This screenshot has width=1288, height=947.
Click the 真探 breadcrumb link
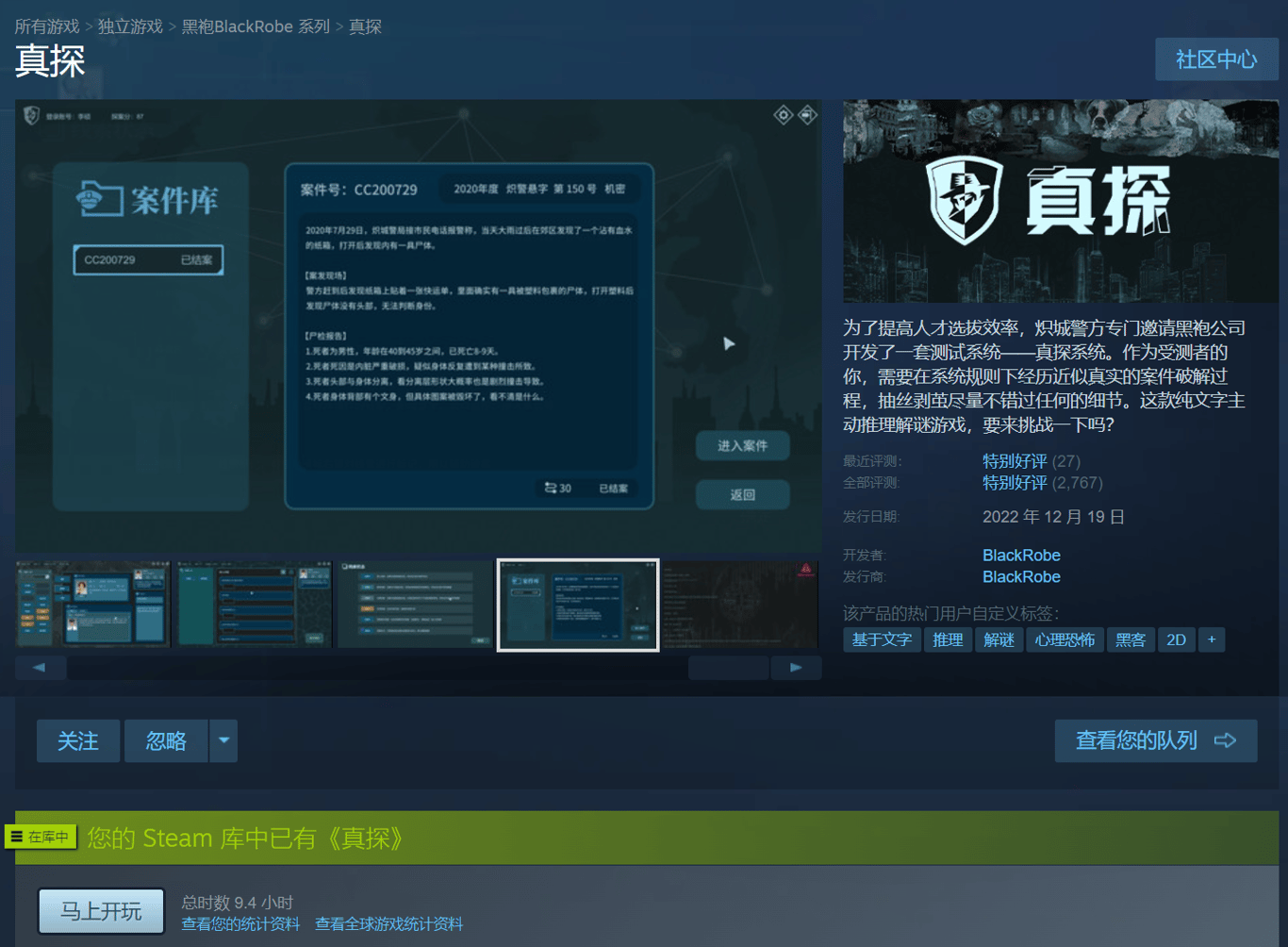[x=365, y=26]
